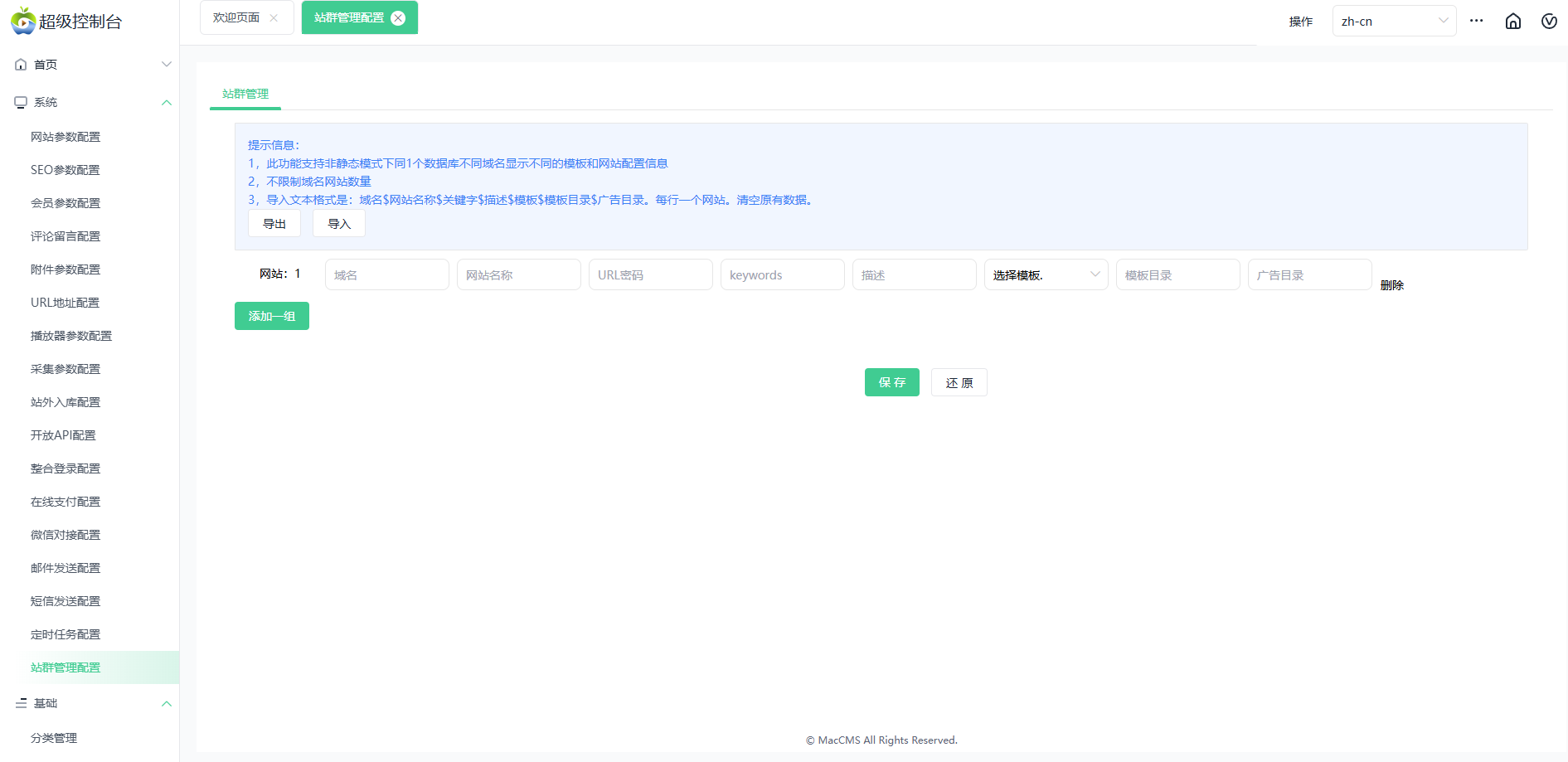Click the 添加一组 button
1568x762 pixels.
point(272,316)
